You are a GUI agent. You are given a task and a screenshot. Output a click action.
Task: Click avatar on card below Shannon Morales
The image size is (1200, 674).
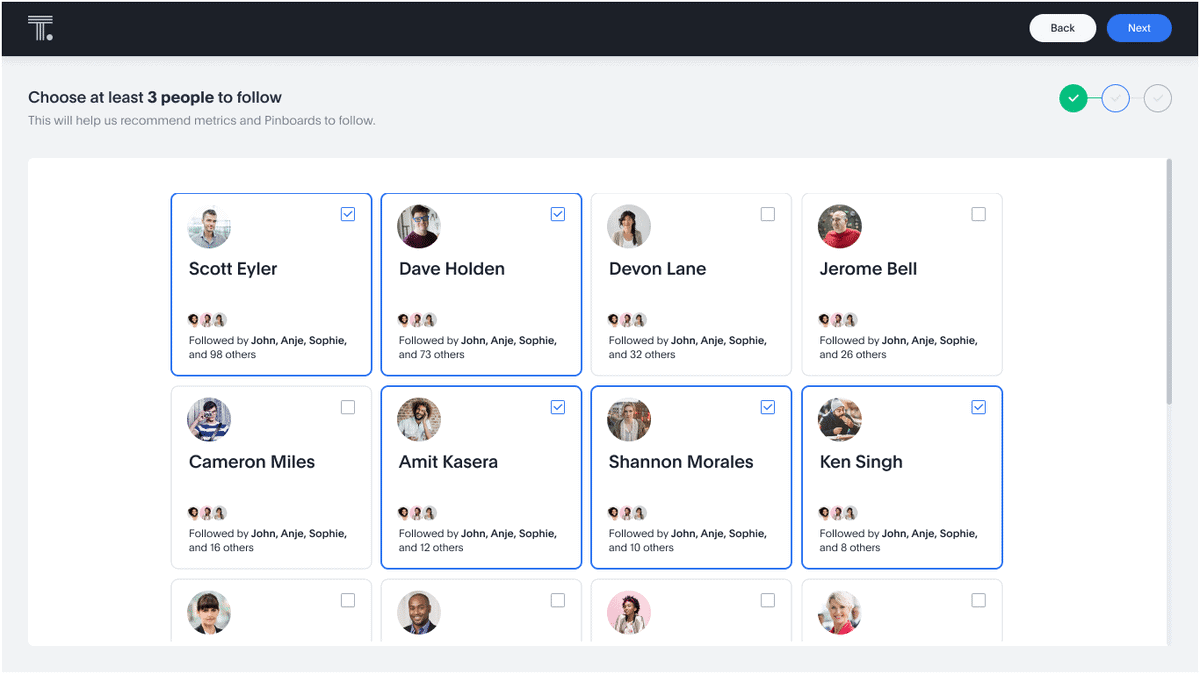[x=629, y=613]
